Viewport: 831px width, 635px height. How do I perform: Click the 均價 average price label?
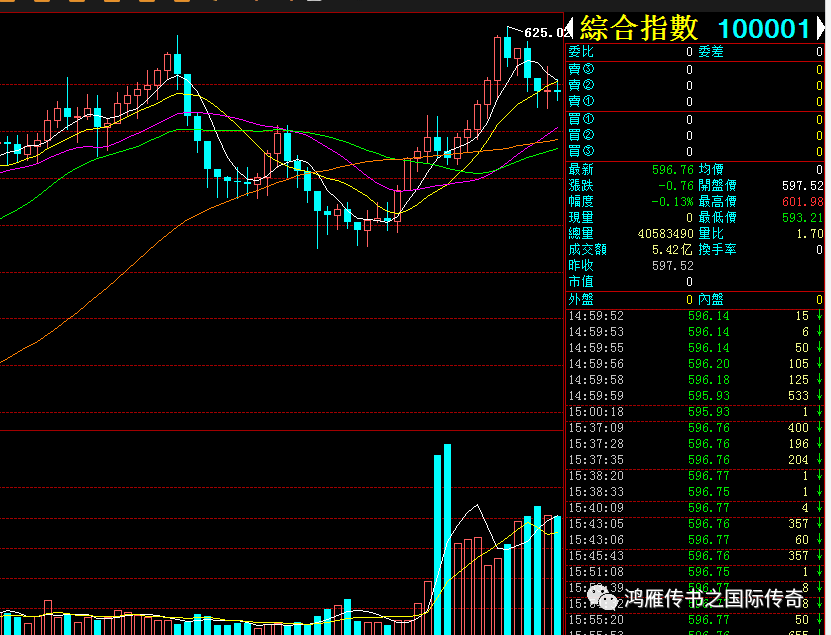point(711,170)
